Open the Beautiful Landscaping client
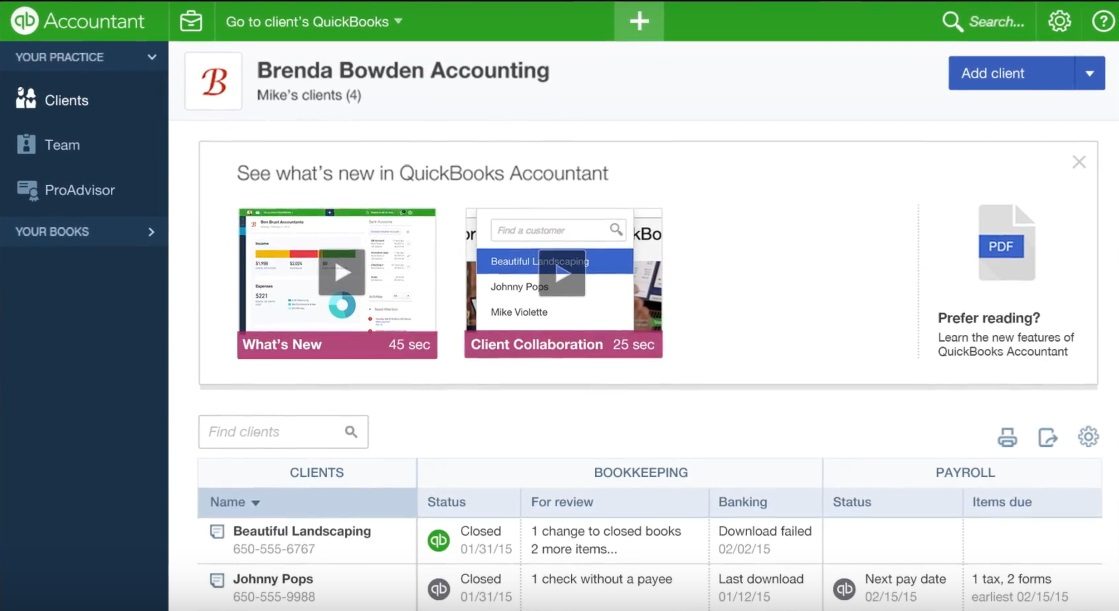The image size is (1119, 611). (300, 531)
